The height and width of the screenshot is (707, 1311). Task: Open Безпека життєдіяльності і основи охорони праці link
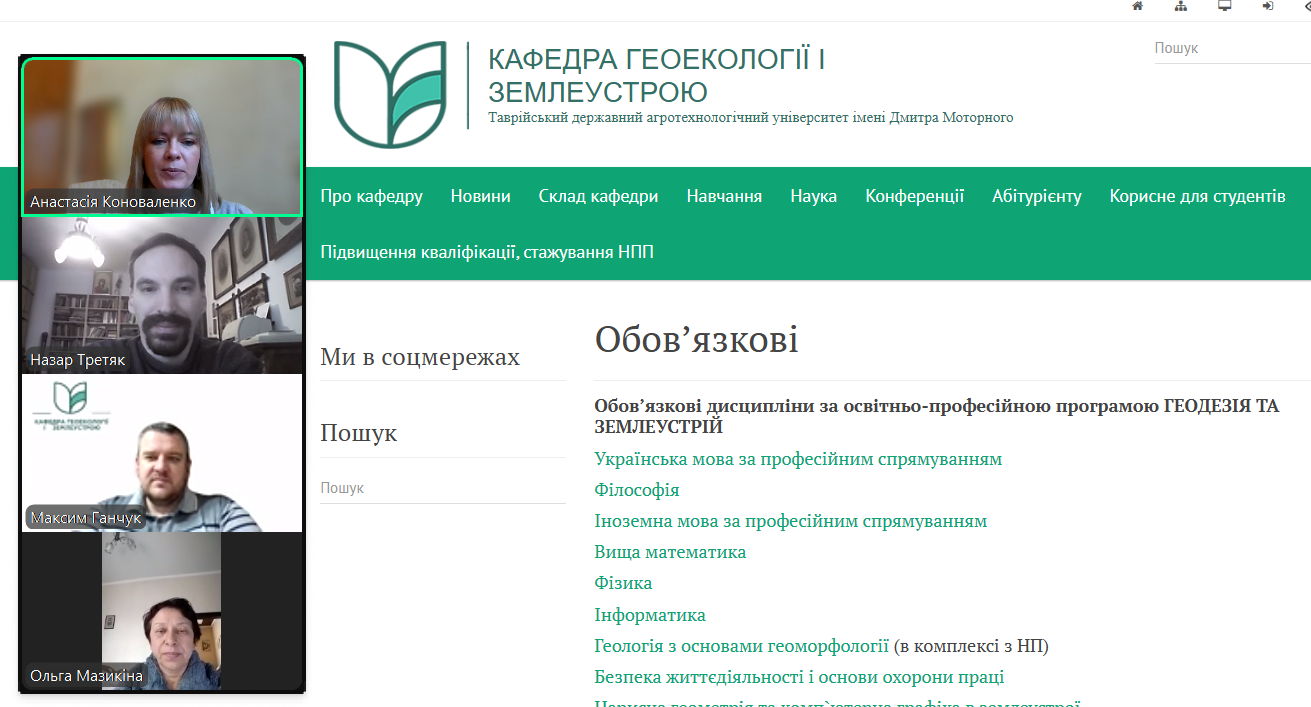pos(799,677)
